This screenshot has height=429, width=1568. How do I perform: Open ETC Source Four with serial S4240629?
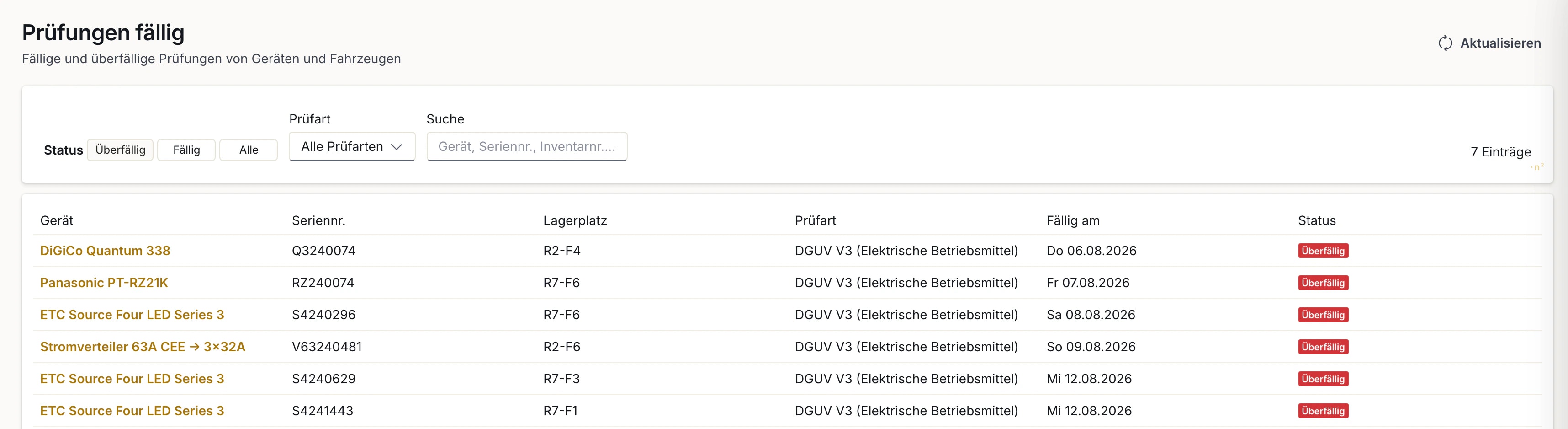tap(132, 378)
